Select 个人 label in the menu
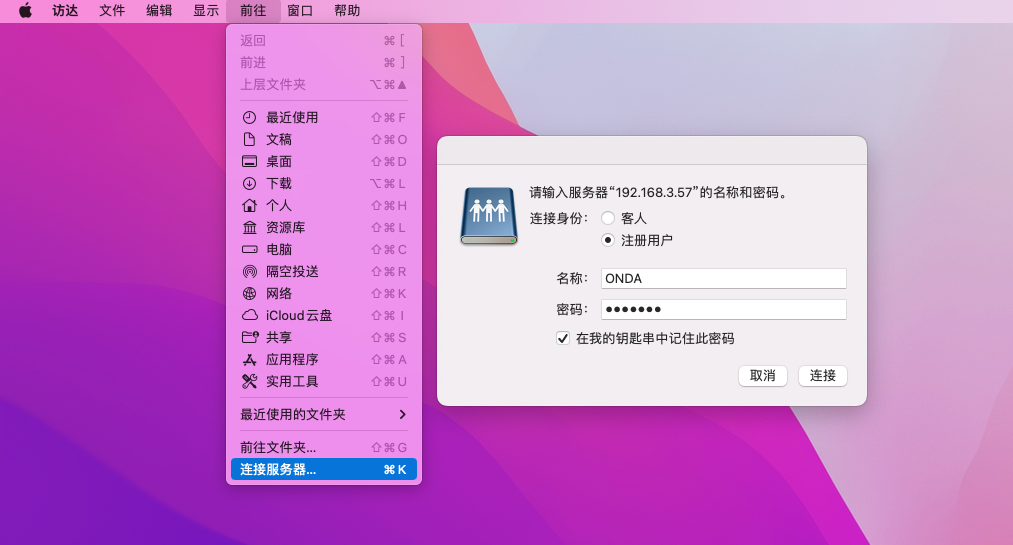Image resolution: width=1013 pixels, height=545 pixels. 279,205
